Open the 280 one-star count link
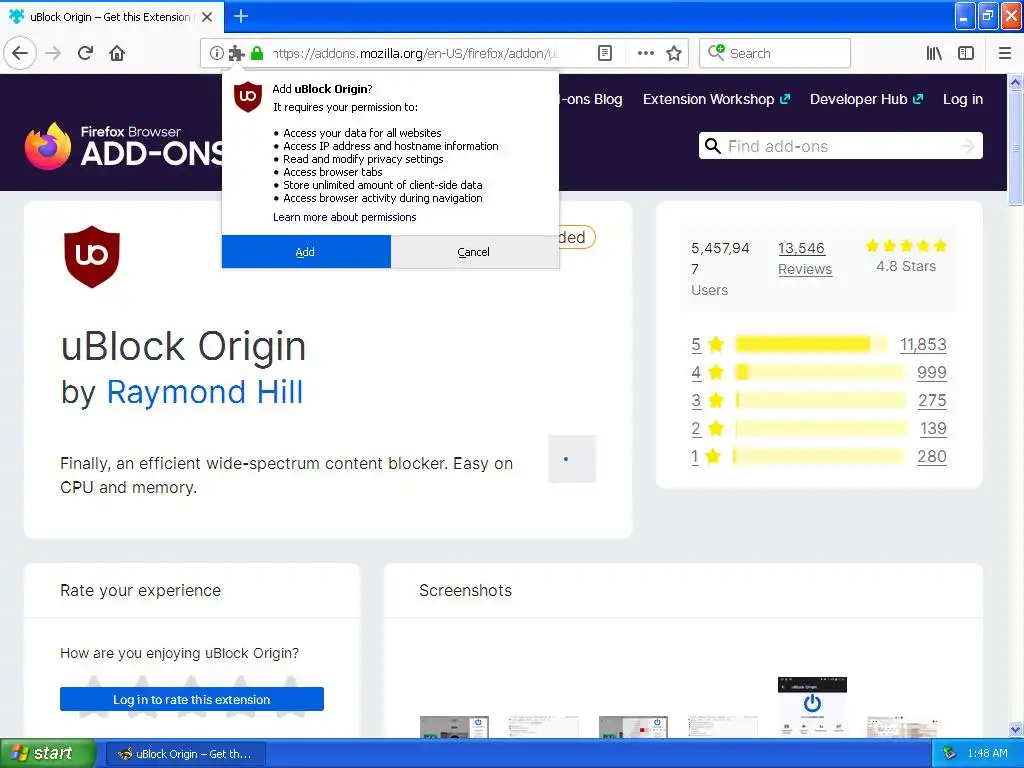 tap(931, 456)
